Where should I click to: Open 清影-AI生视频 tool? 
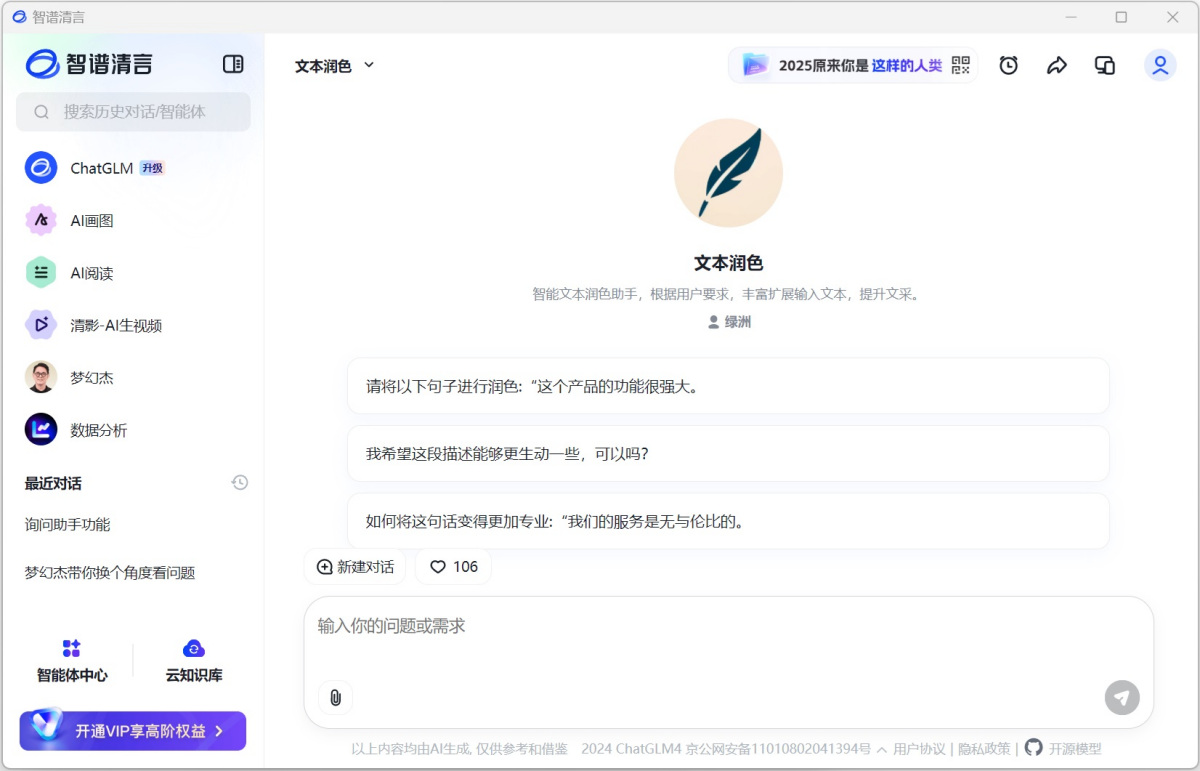click(x=115, y=325)
